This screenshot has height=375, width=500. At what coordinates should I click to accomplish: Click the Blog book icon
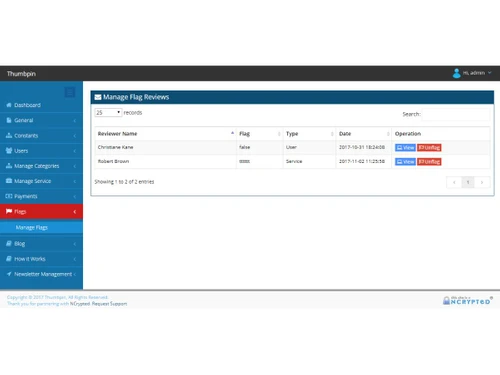(9, 244)
